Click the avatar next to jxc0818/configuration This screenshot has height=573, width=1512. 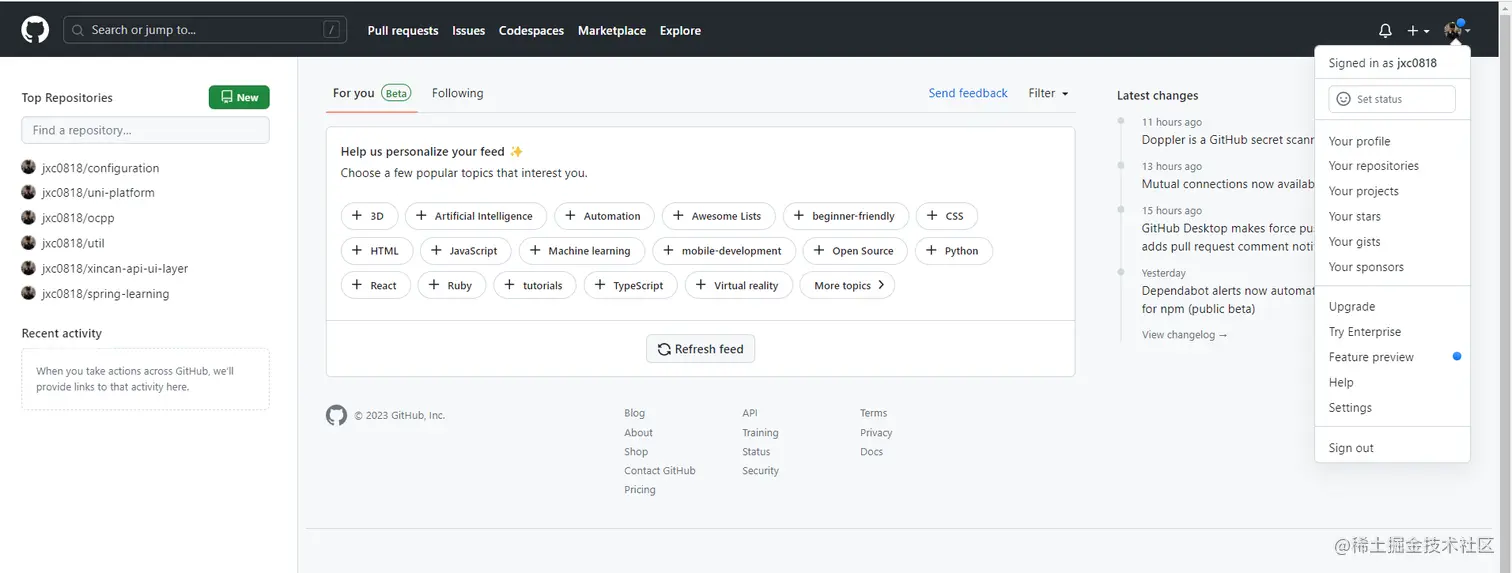(28, 167)
